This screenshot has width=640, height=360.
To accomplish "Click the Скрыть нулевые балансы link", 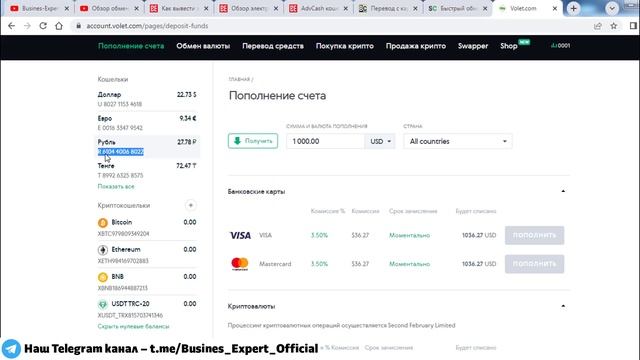I will click(x=133, y=327).
